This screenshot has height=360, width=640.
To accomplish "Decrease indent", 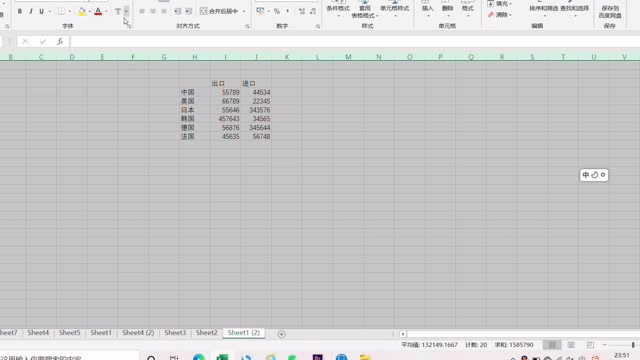I will (178, 11).
